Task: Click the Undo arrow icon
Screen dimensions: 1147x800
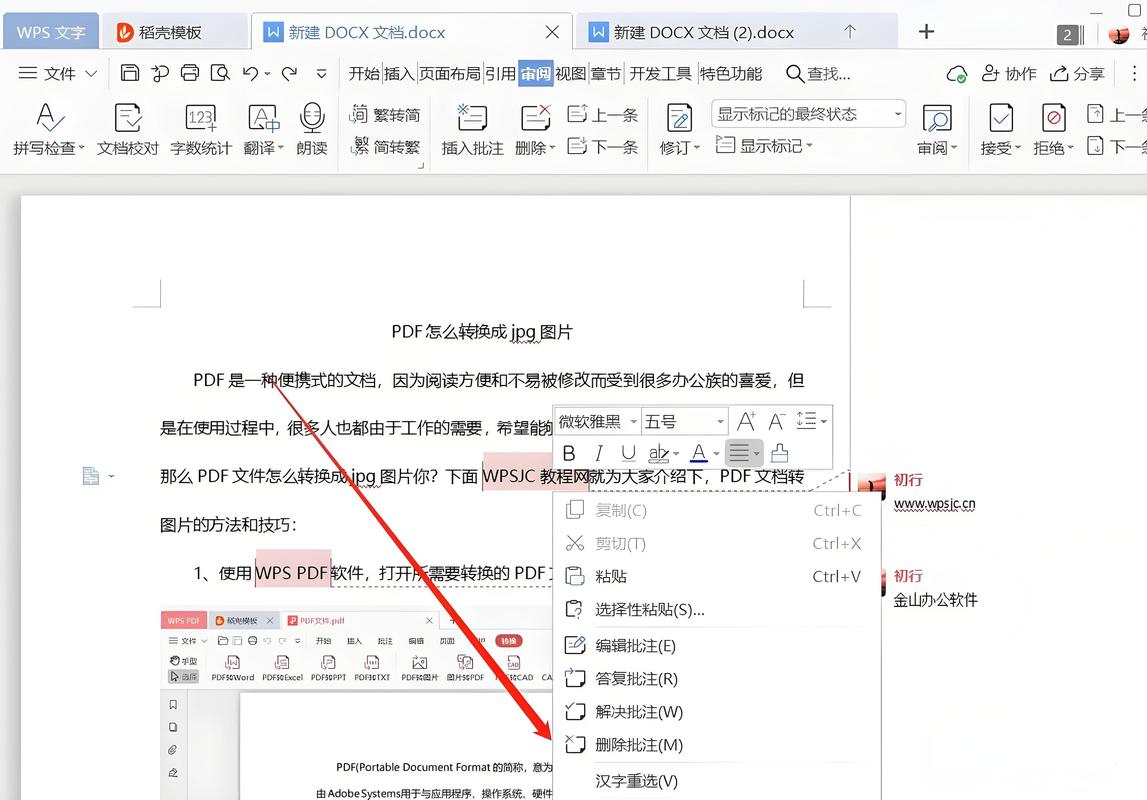Action: point(251,73)
